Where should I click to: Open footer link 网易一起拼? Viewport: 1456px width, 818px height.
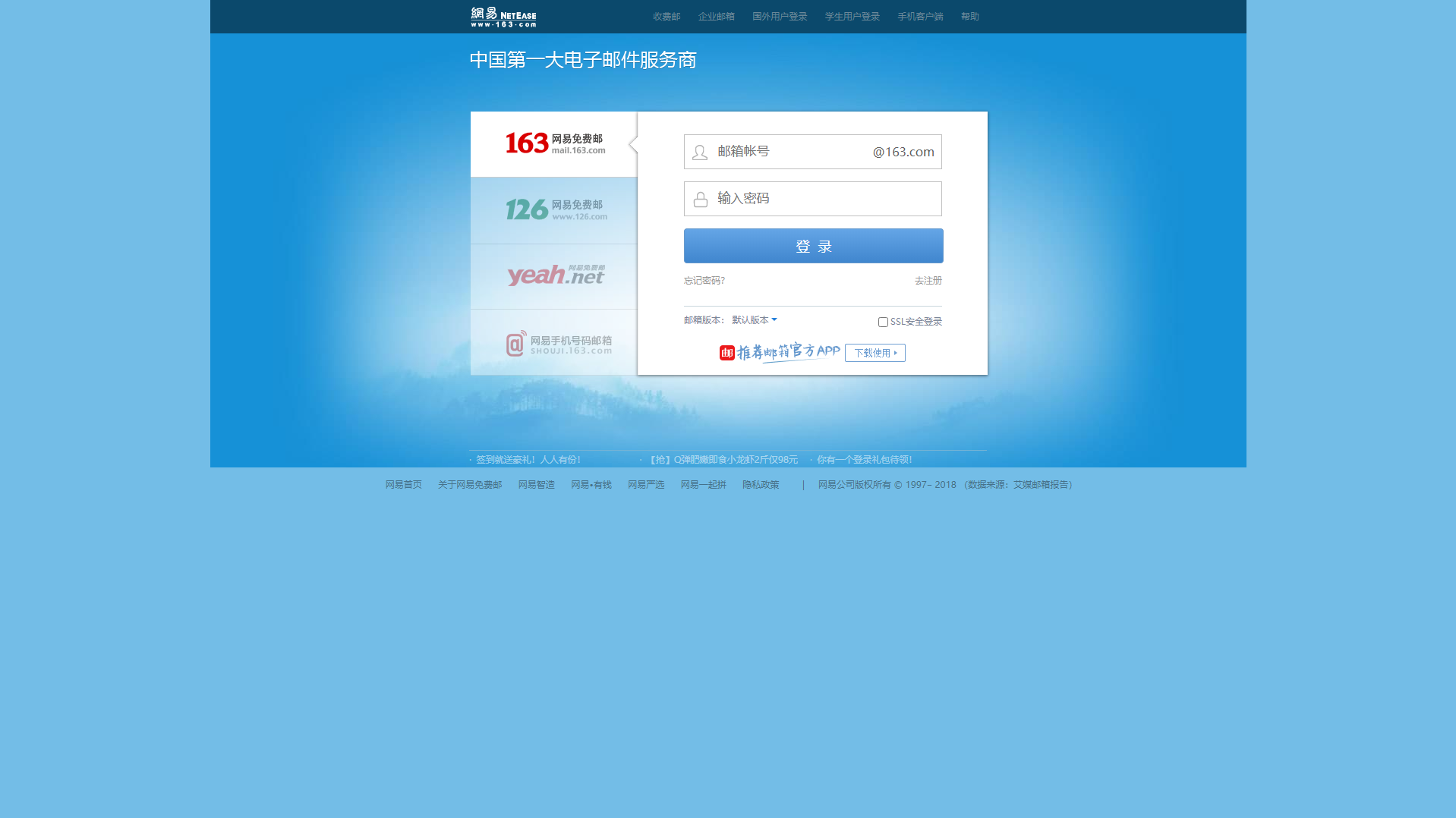[703, 485]
